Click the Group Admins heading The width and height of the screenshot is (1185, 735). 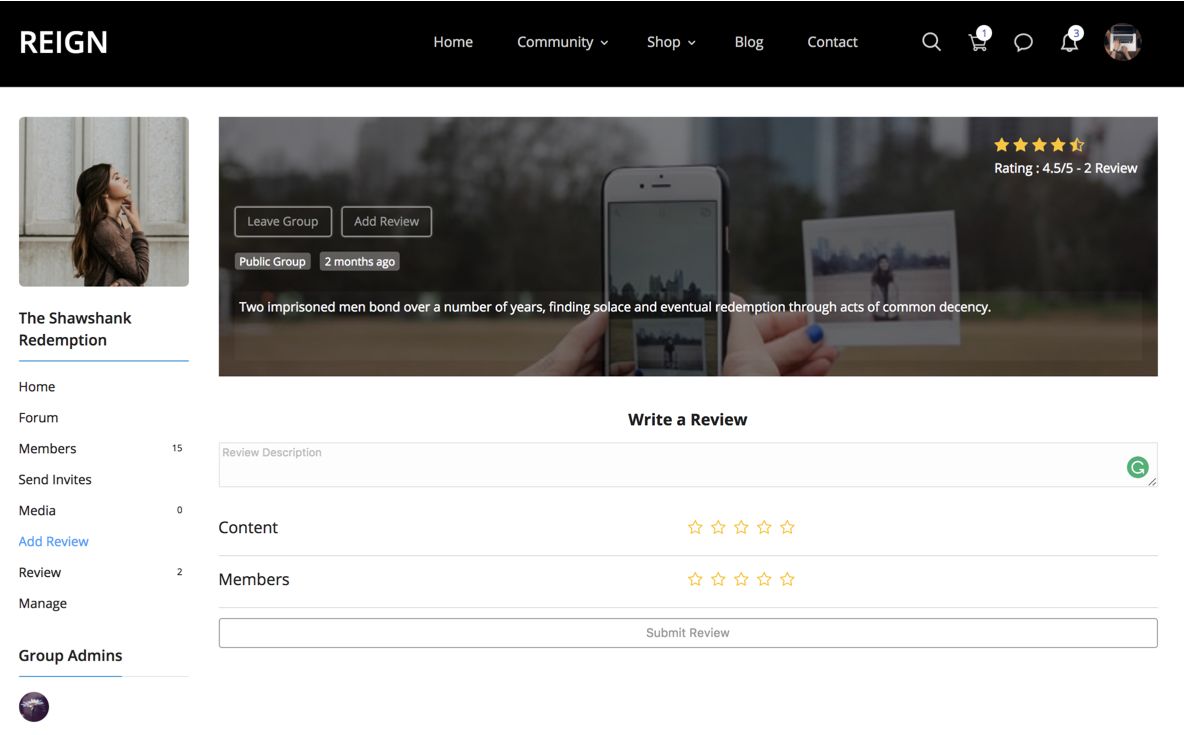[x=70, y=656]
